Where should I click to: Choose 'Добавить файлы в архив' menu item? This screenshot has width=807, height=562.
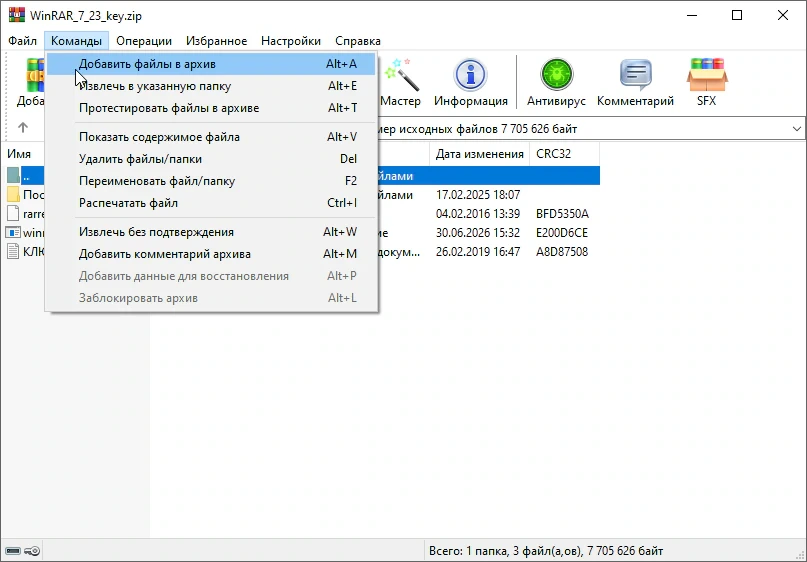tap(212, 64)
